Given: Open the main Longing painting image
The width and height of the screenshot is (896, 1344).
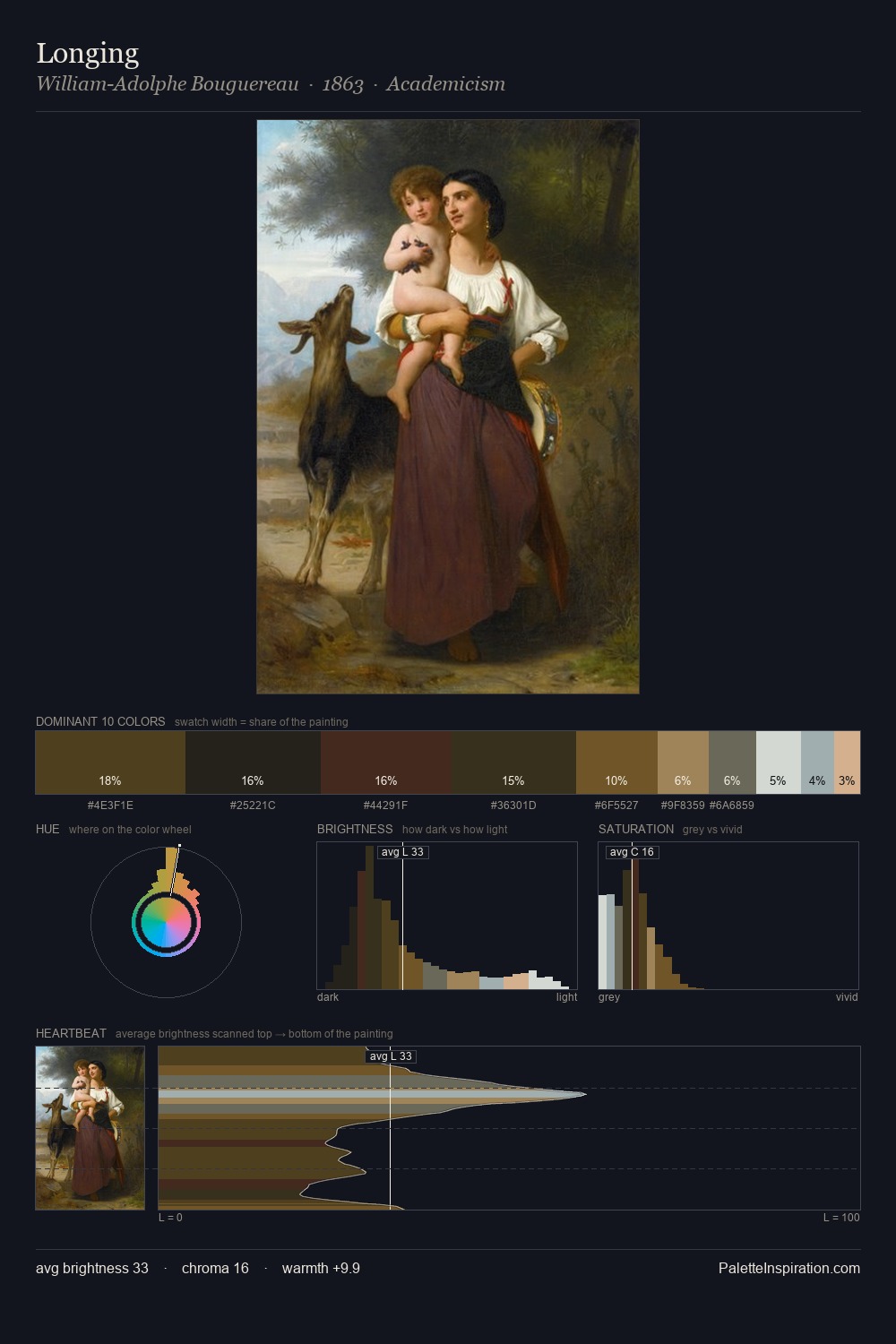Looking at the screenshot, I should [x=448, y=407].
